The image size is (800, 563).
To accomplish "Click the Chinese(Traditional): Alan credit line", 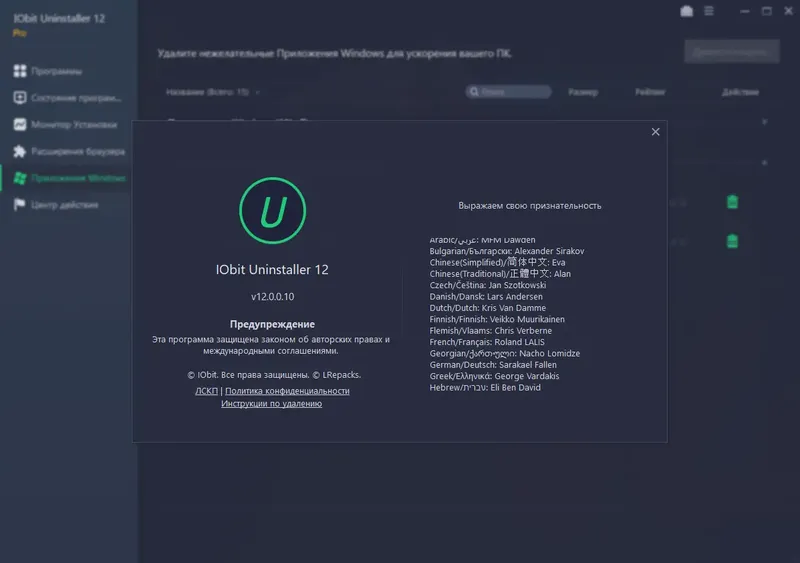I will pos(500,274).
